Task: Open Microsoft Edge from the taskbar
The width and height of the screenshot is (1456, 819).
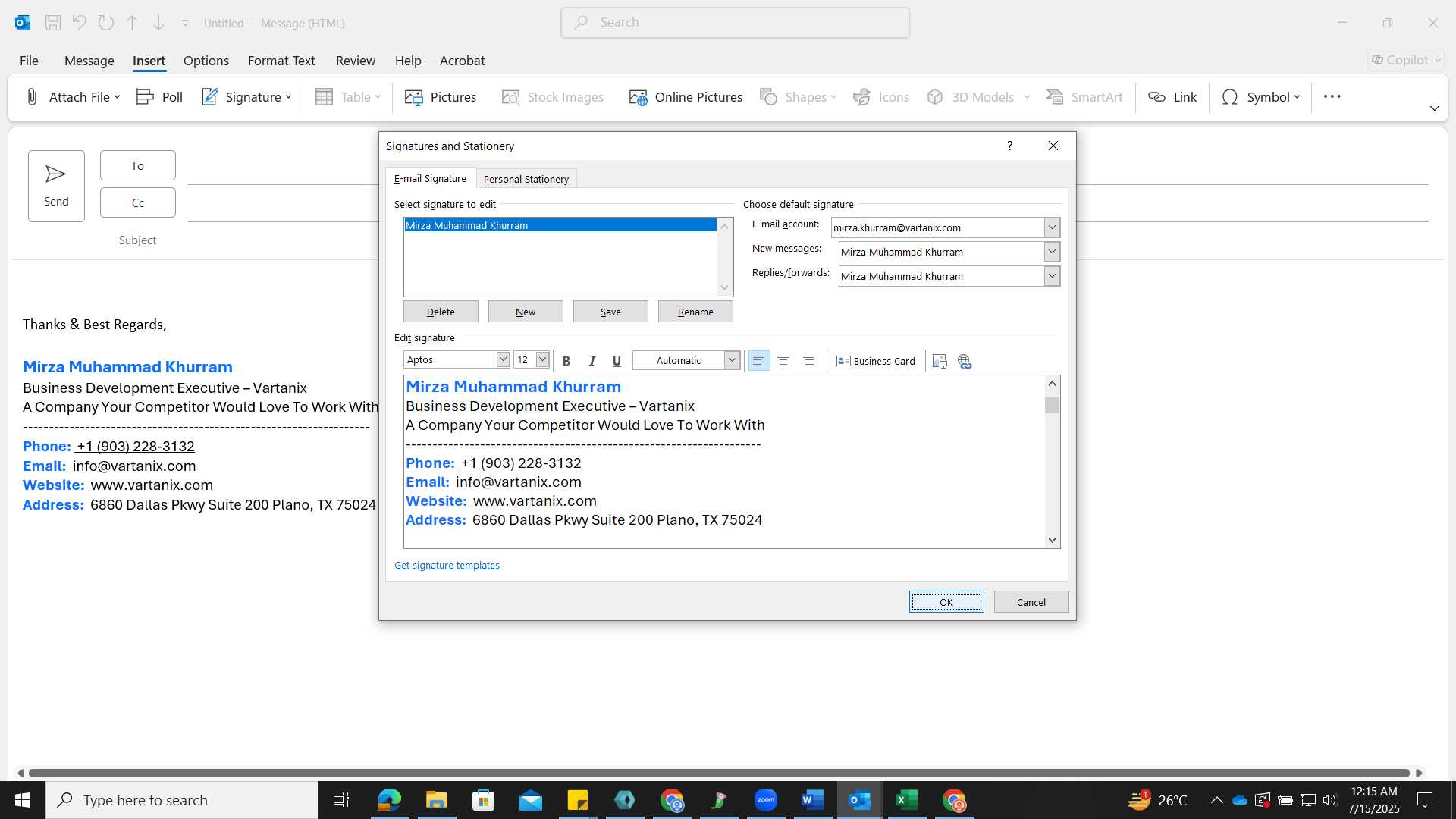Action: pyautogui.click(x=389, y=800)
